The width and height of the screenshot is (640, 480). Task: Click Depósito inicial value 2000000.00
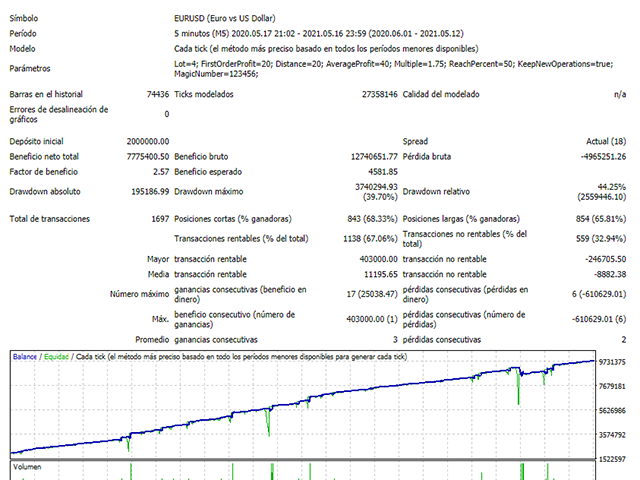click(x=148, y=141)
